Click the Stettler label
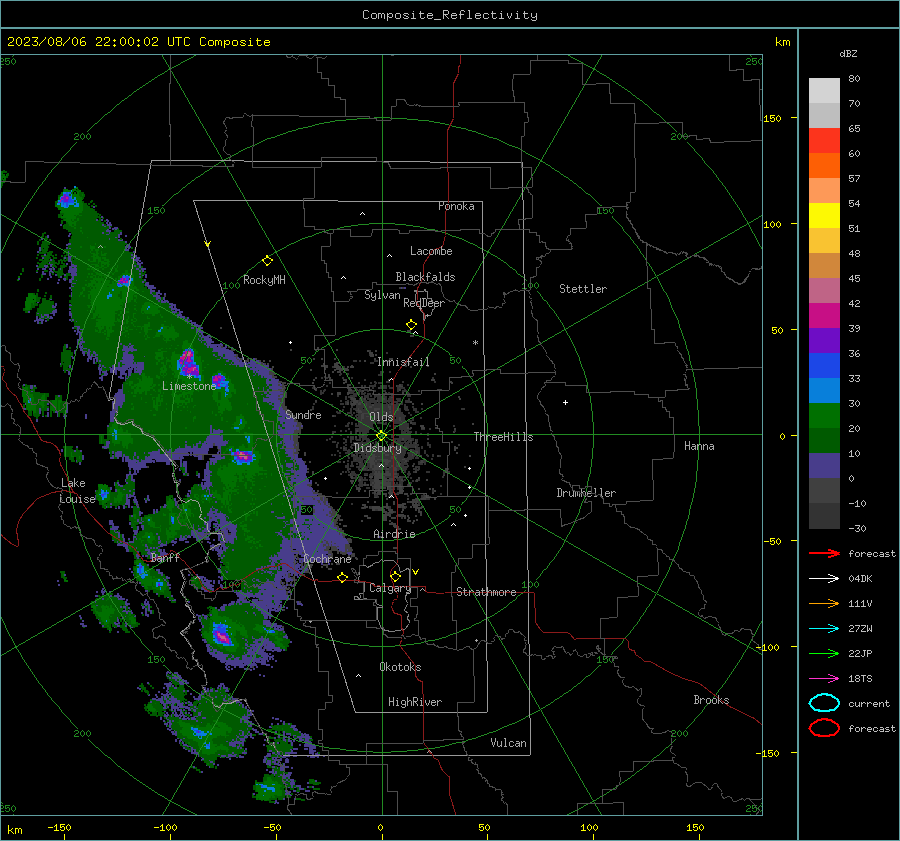 pyautogui.click(x=583, y=289)
